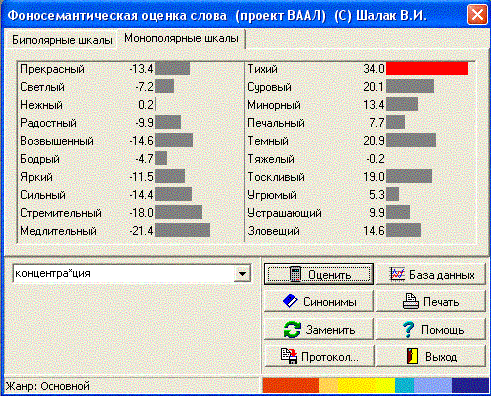Click the calculator icon on Оценить button

(x=295, y=274)
